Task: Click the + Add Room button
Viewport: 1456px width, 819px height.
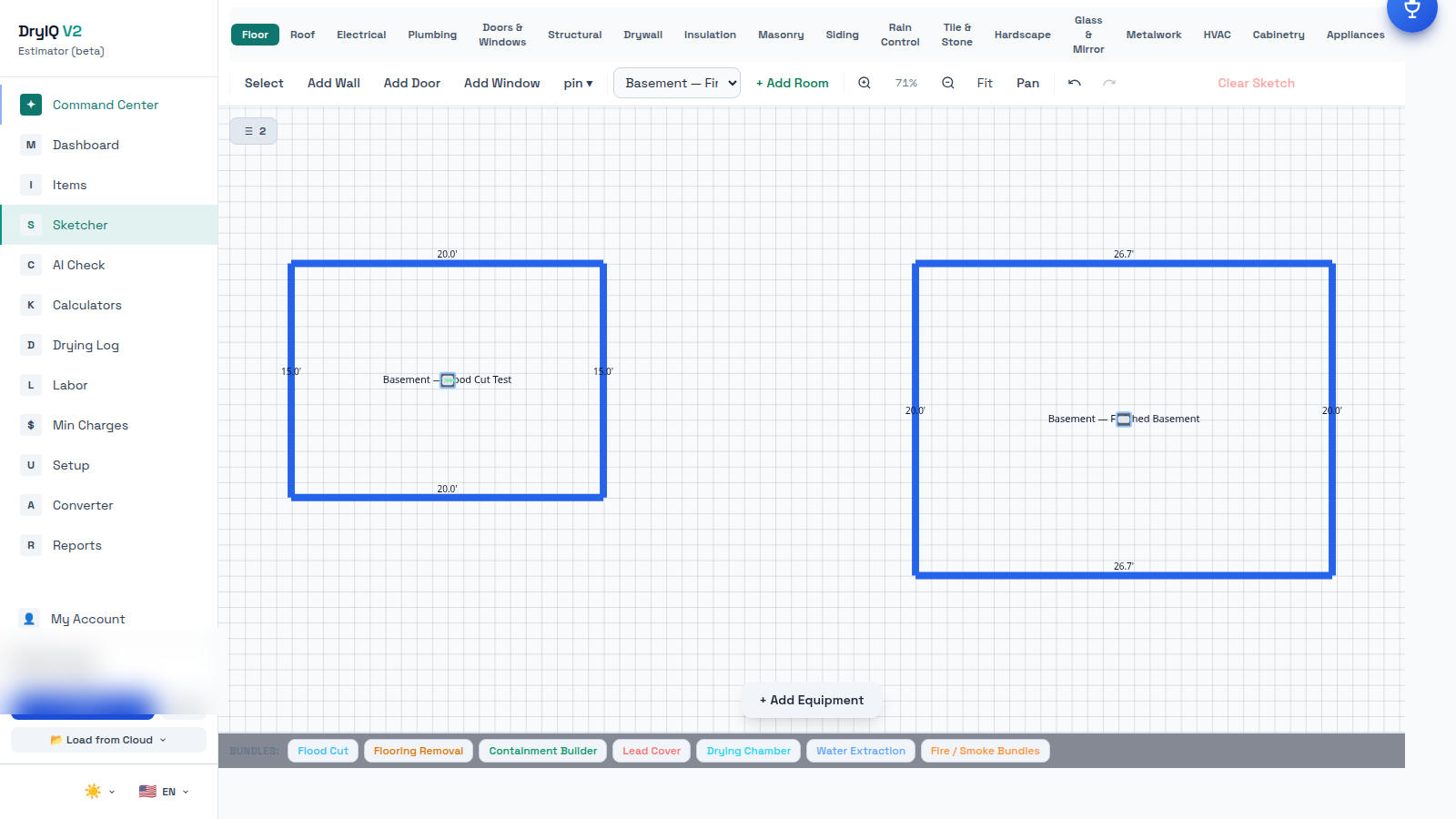Action: (x=793, y=83)
